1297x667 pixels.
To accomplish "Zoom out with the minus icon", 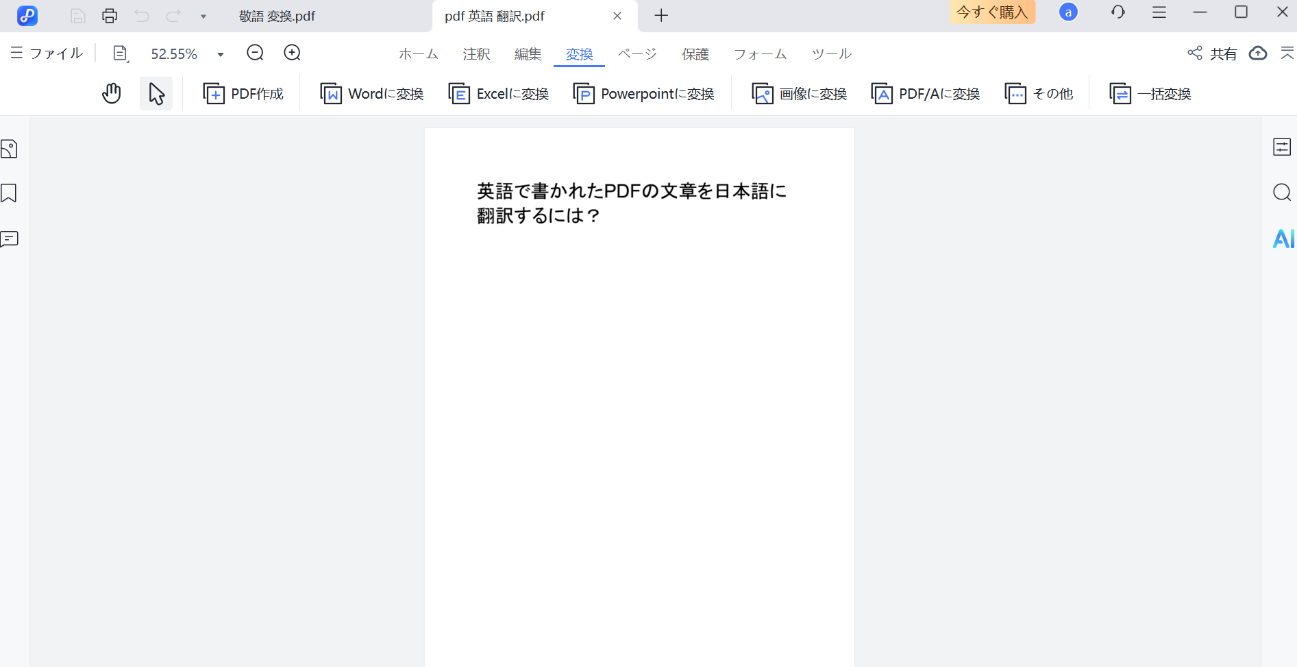I will [x=255, y=52].
